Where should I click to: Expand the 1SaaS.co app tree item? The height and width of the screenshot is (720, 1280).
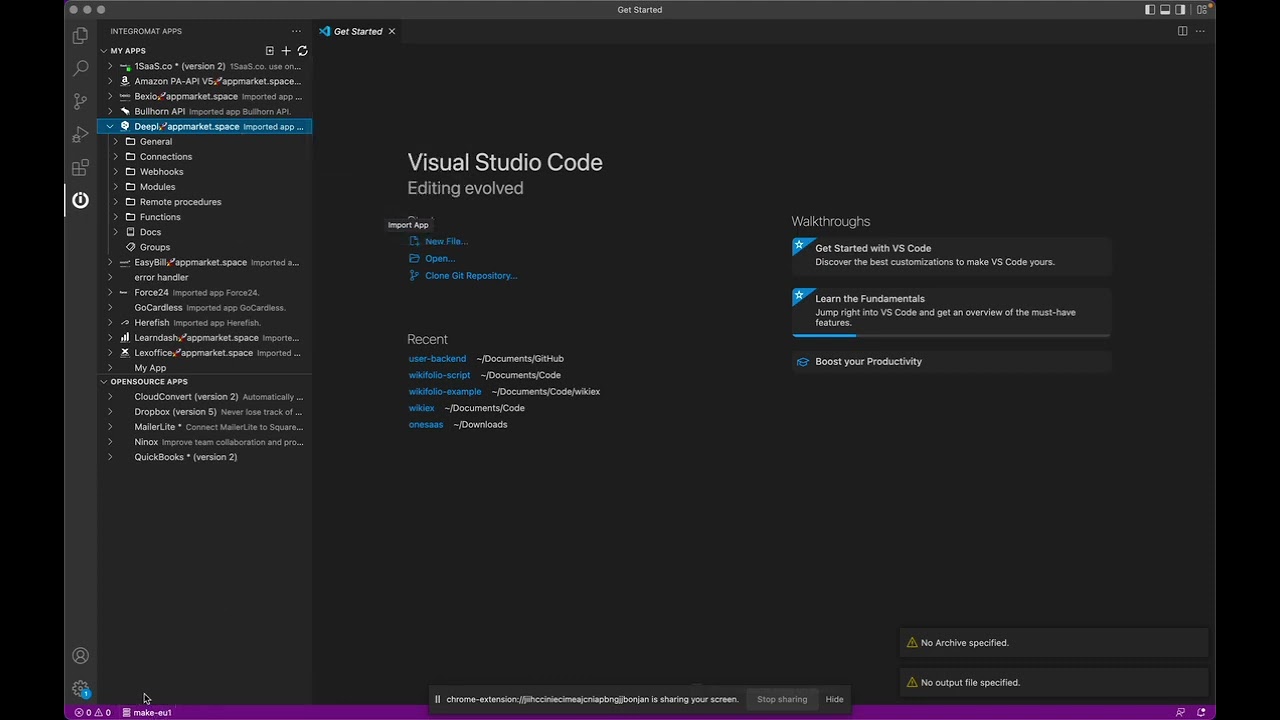tap(110, 66)
